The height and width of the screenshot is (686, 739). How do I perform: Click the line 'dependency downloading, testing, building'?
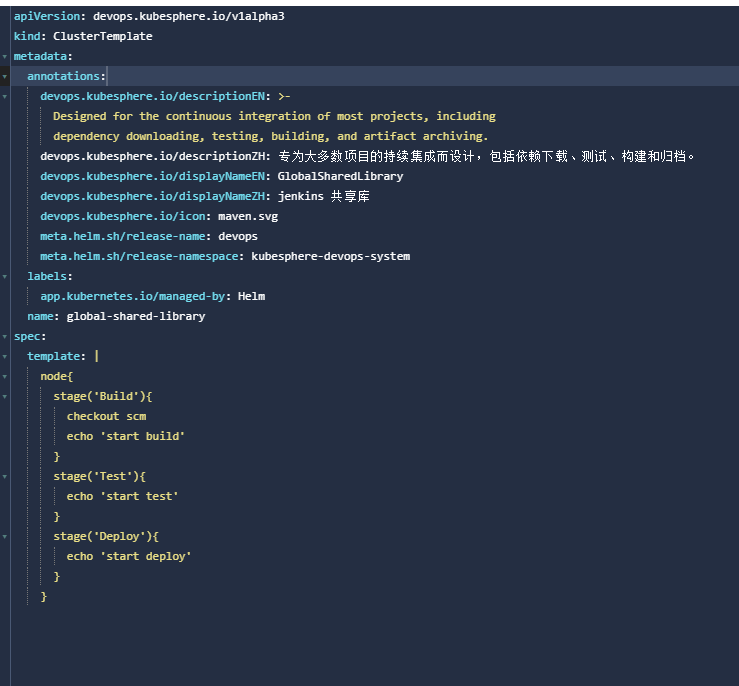(x=271, y=136)
